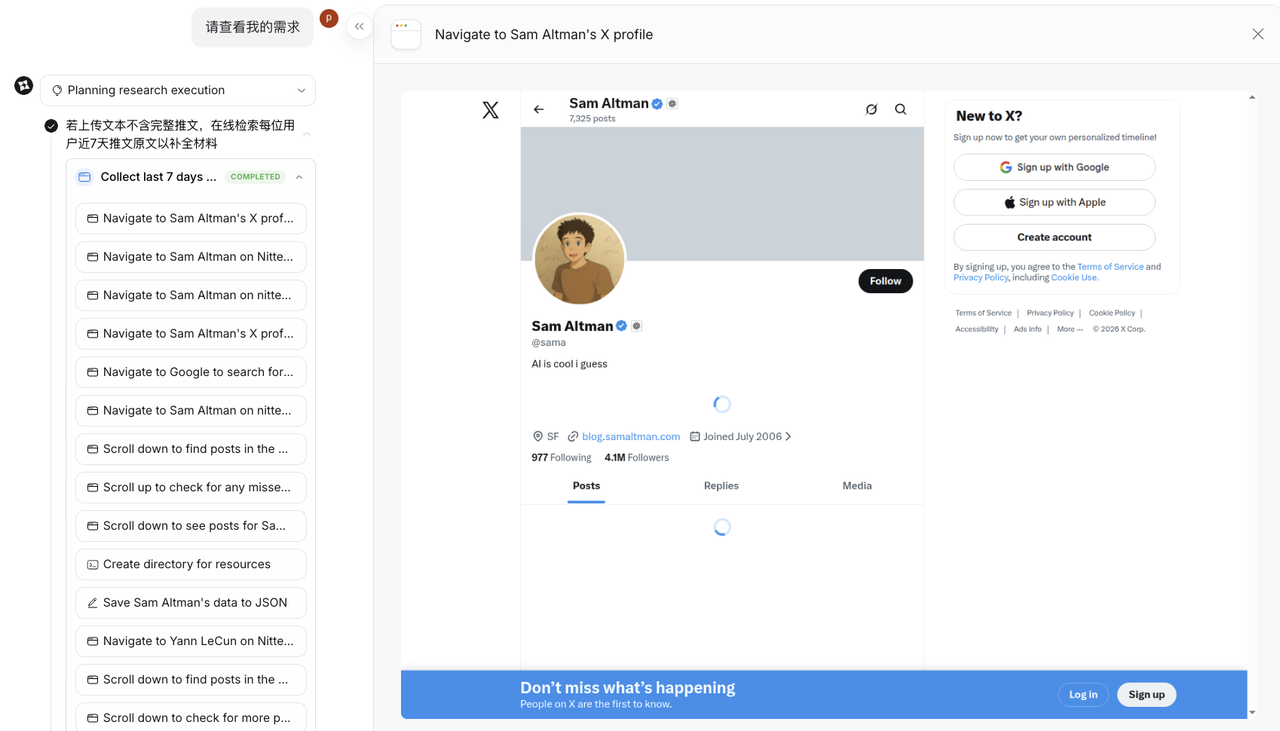This screenshot has width=1280, height=731.
Task: Click the X logo in the browser view
Action: pos(490,109)
